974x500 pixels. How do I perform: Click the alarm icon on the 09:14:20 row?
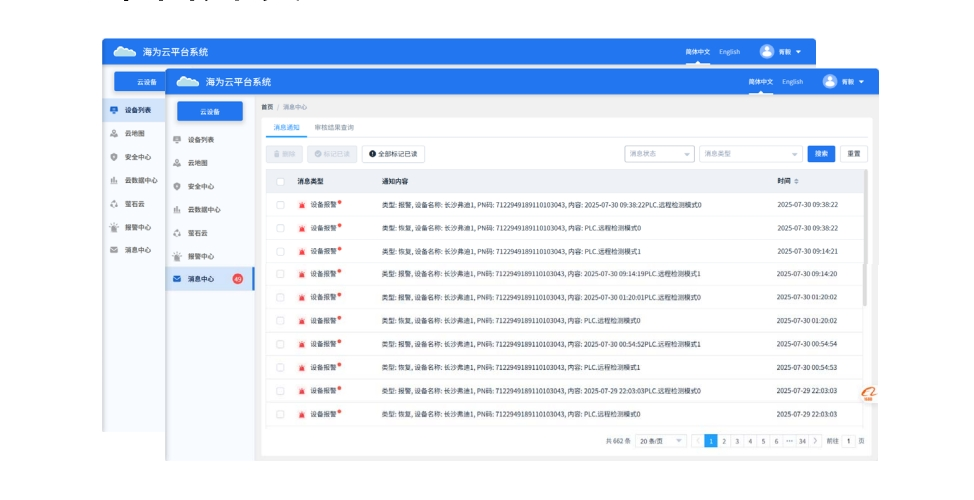click(302, 274)
